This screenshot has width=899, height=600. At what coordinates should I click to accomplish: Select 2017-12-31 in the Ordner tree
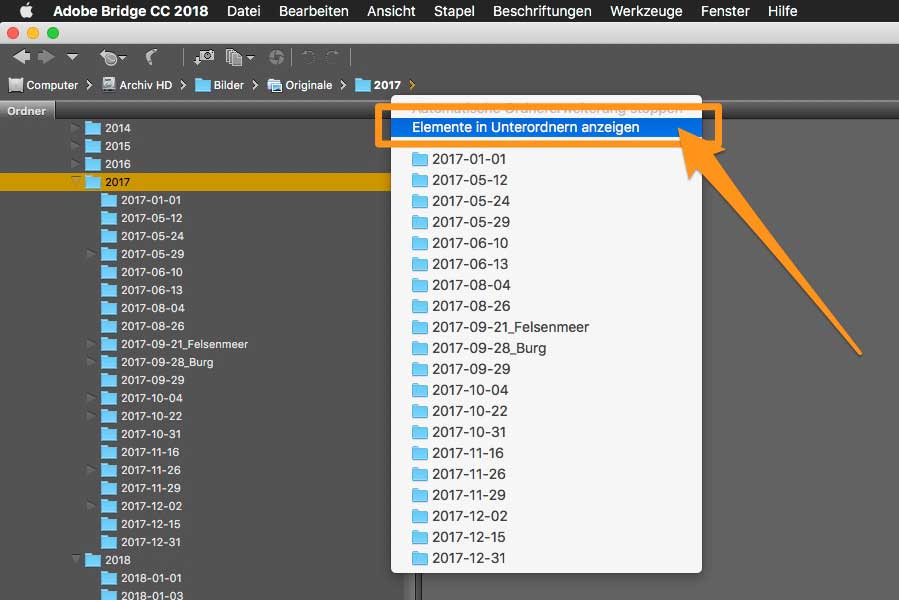click(x=141, y=542)
